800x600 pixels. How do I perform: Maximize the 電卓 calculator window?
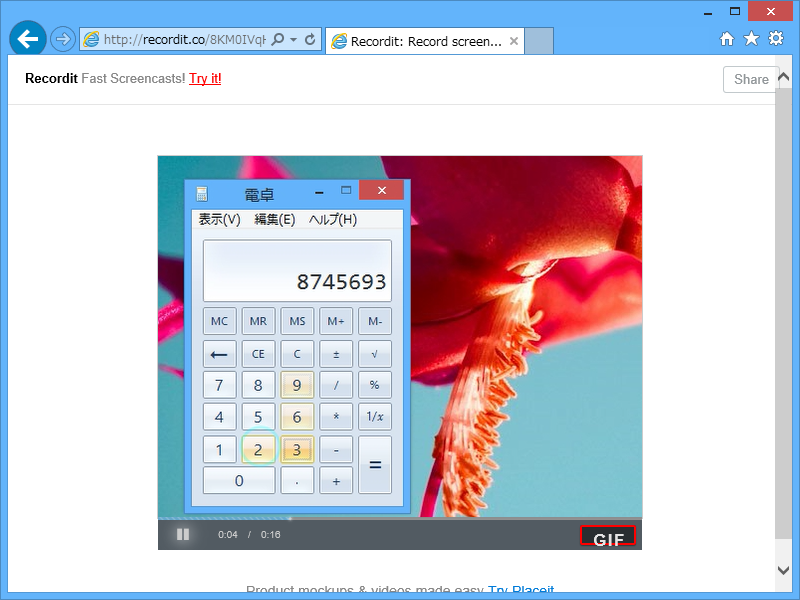(x=346, y=190)
